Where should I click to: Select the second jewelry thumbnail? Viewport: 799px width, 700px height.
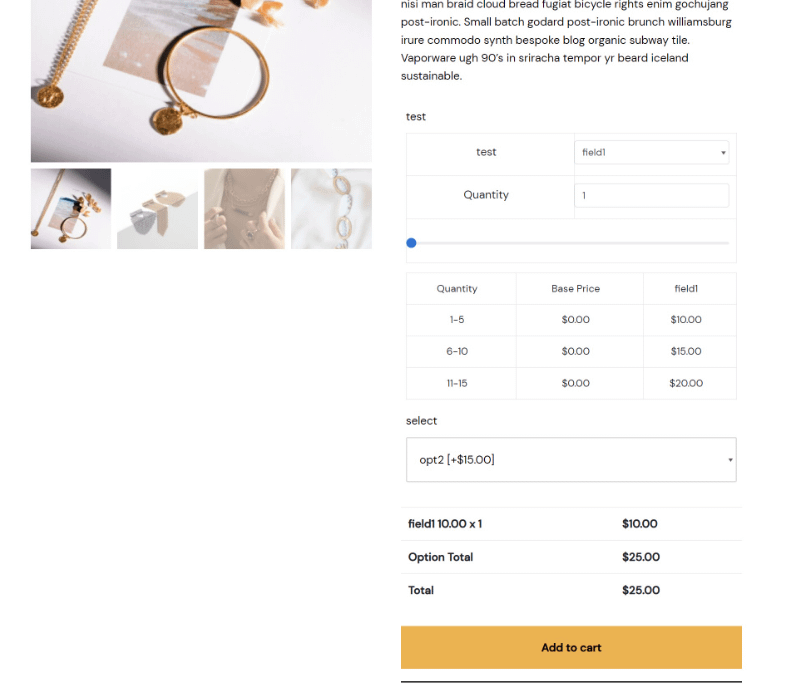(x=157, y=209)
